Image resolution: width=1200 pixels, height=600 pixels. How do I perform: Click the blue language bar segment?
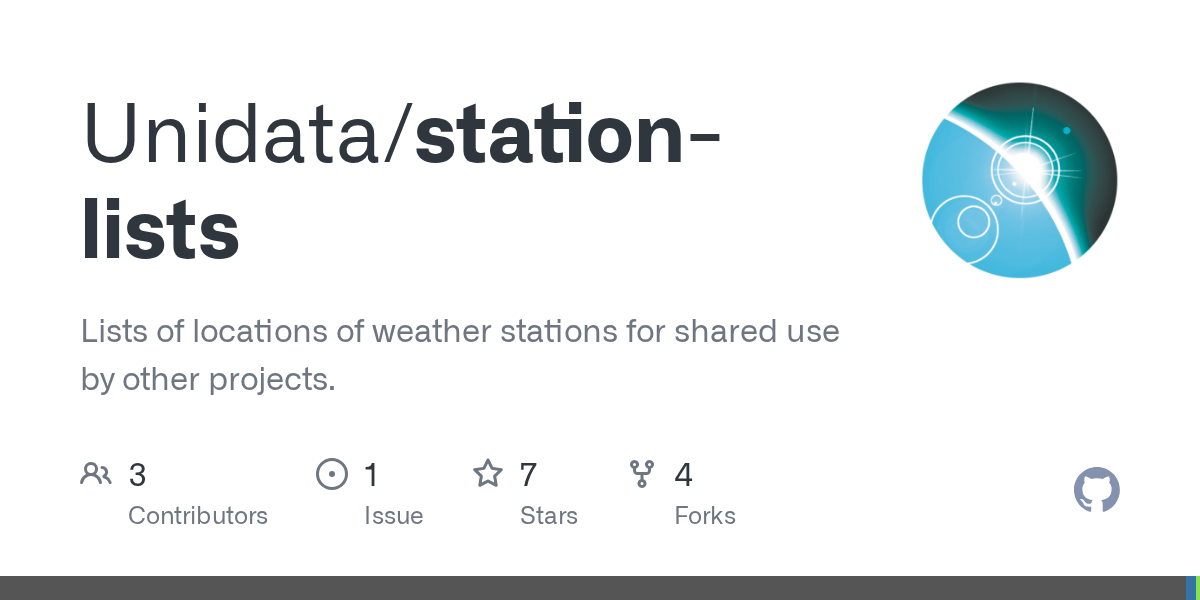pos(1190,588)
